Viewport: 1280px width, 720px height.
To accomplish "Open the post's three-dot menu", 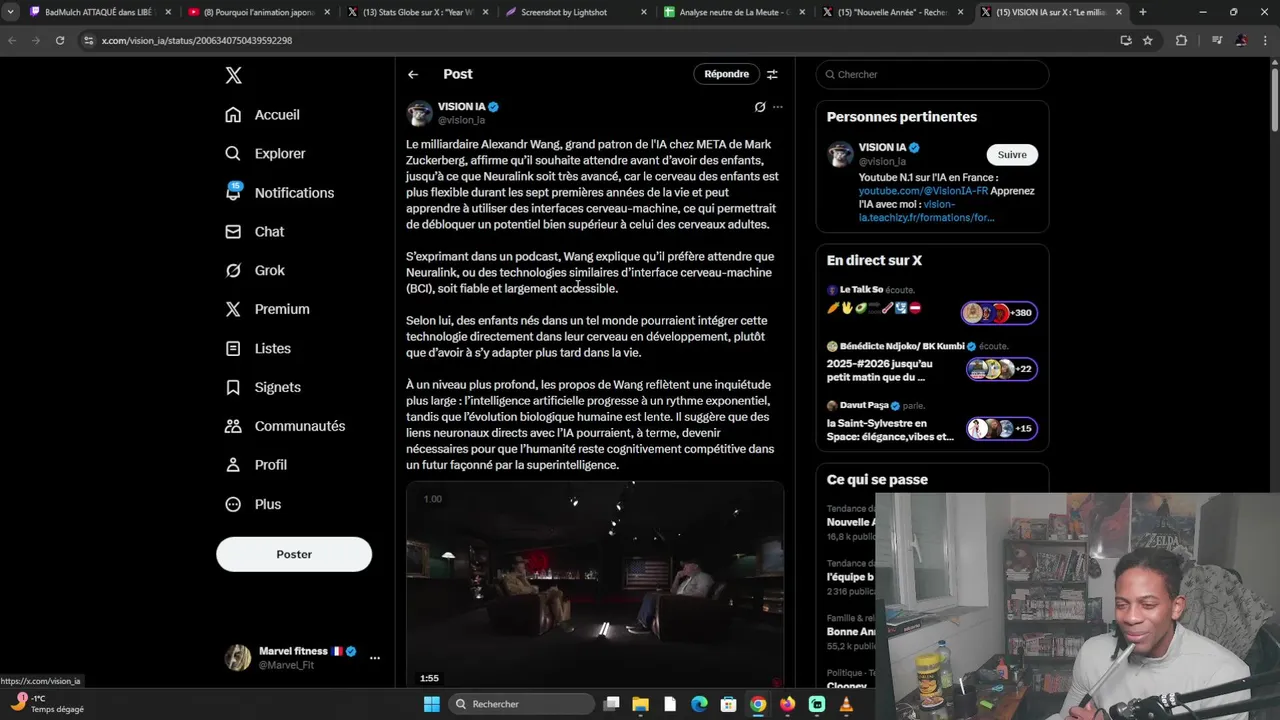I will tap(778, 107).
